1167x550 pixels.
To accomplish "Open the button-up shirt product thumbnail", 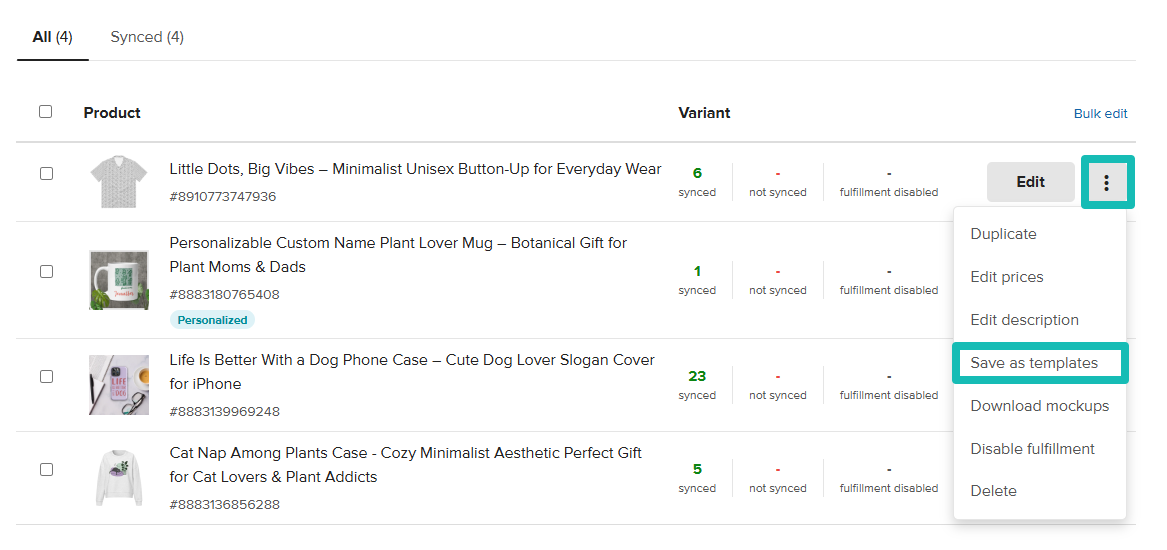I will tap(118, 182).
